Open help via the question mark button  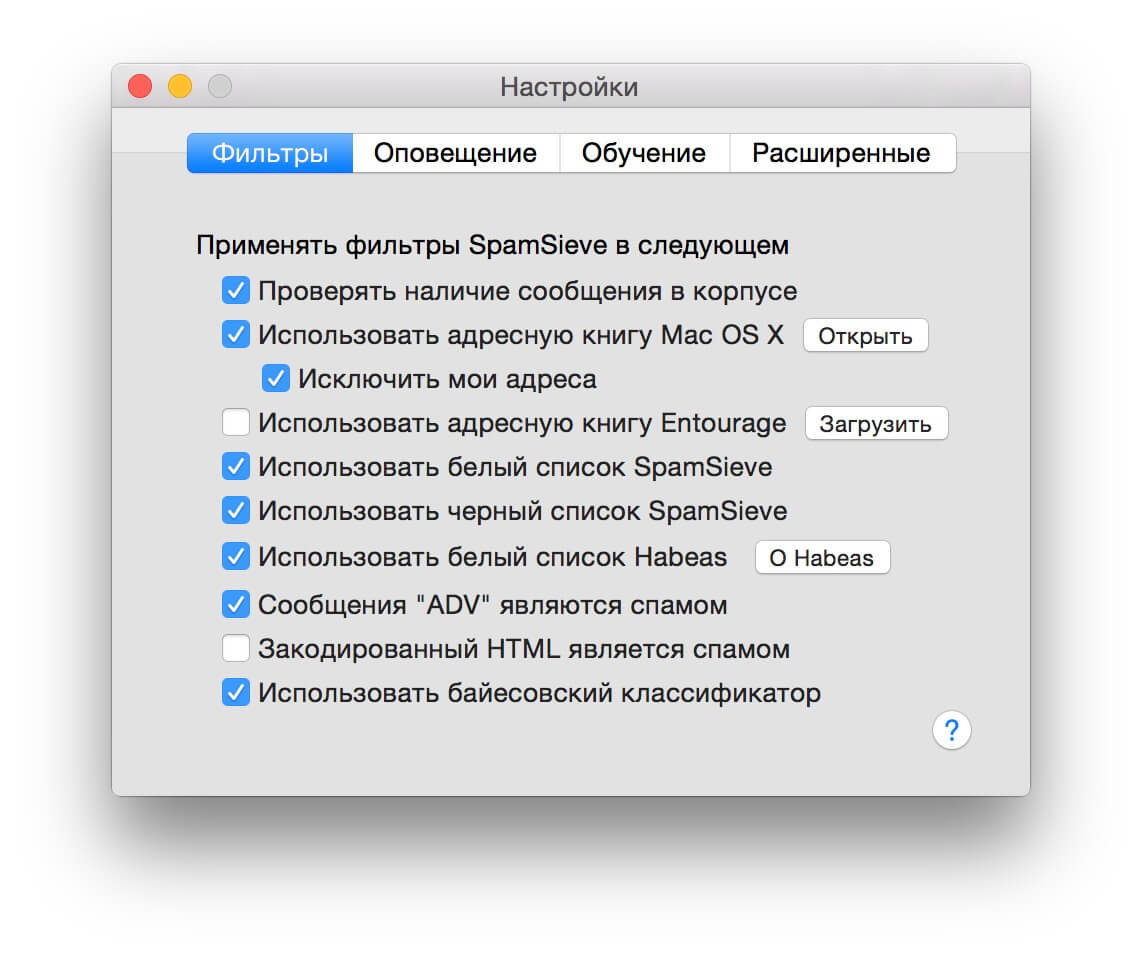coord(951,730)
